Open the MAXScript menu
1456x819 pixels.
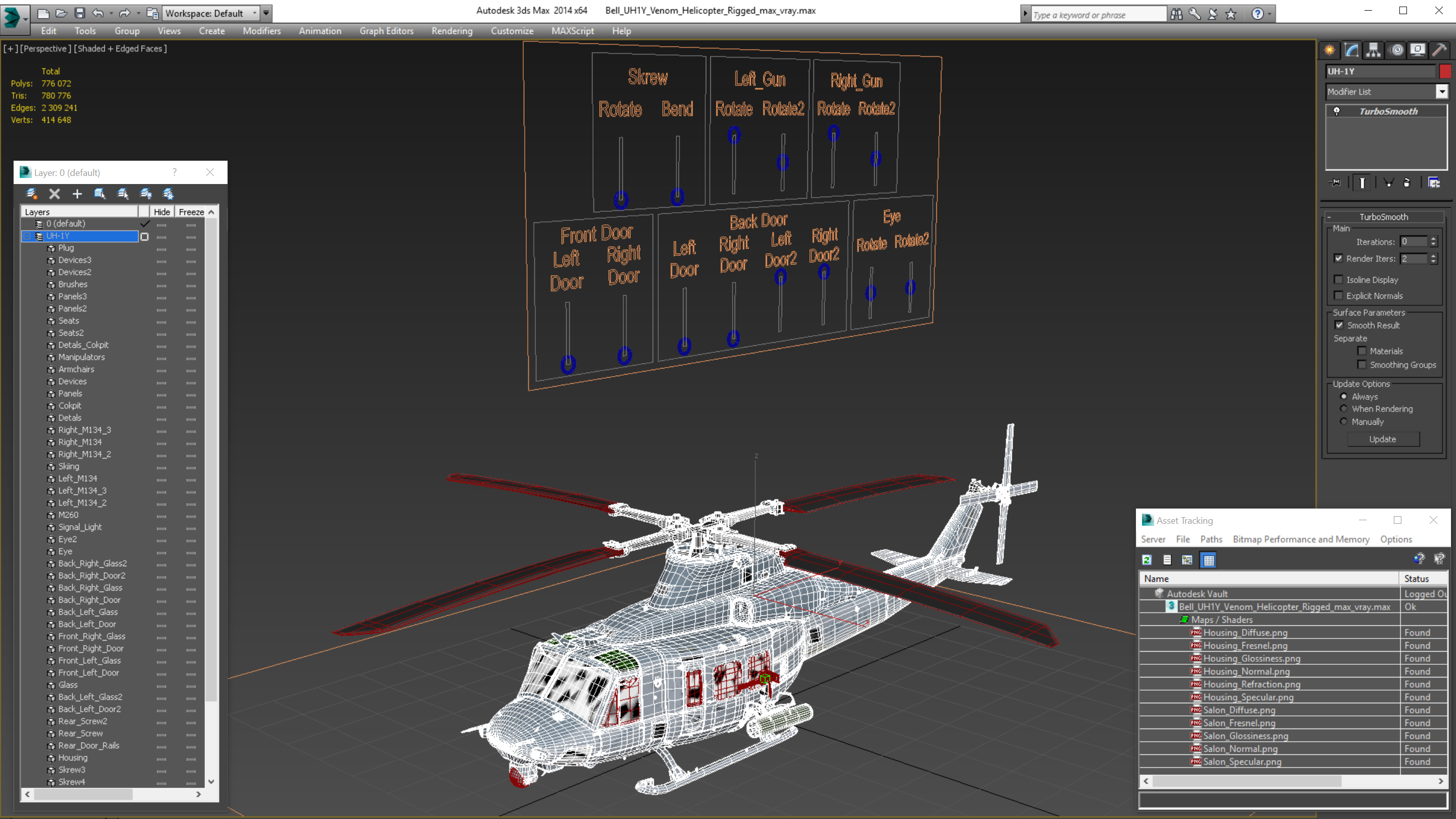tap(573, 31)
